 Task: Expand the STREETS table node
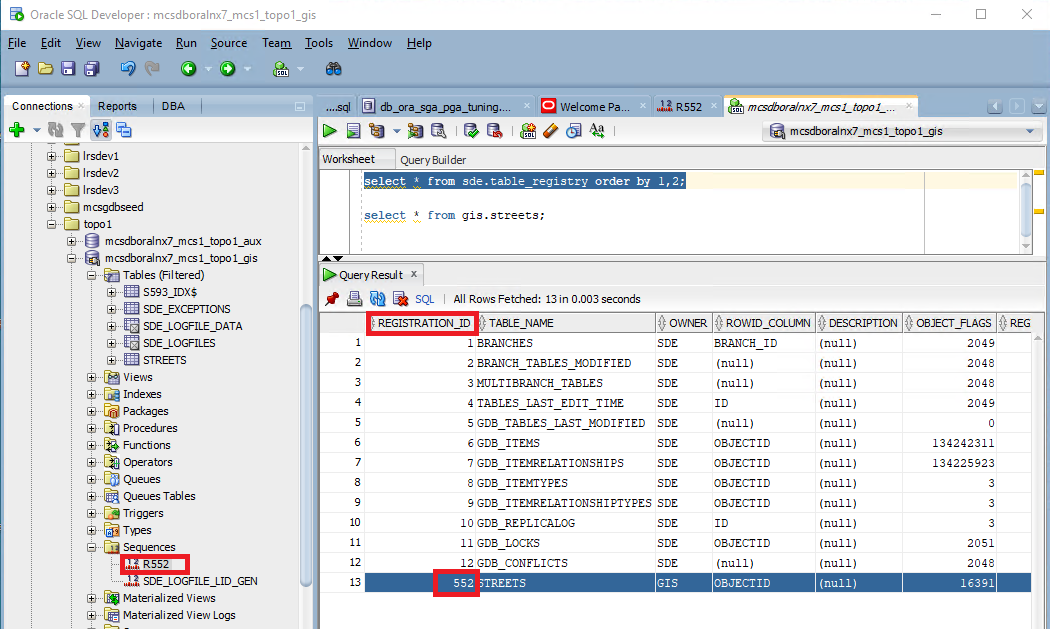[112, 360]
